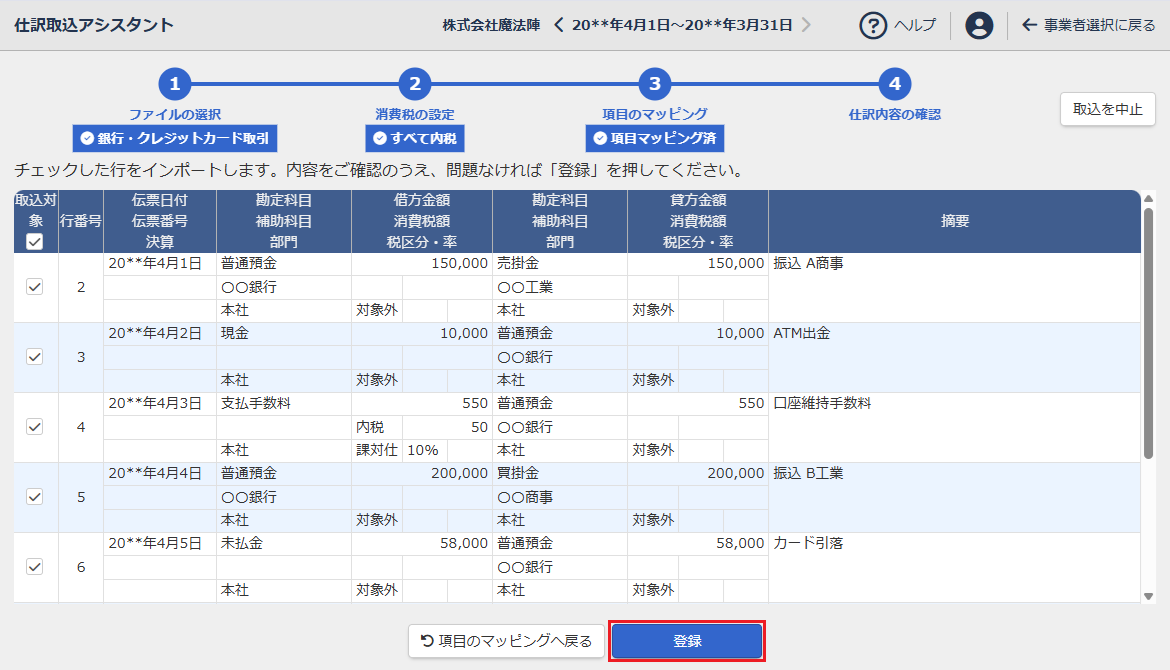Click the 銀行・クレジットカード取引 step badge
Image resolution: width=1170 pixels, height=670 pixels.
(x=174, y=138)
